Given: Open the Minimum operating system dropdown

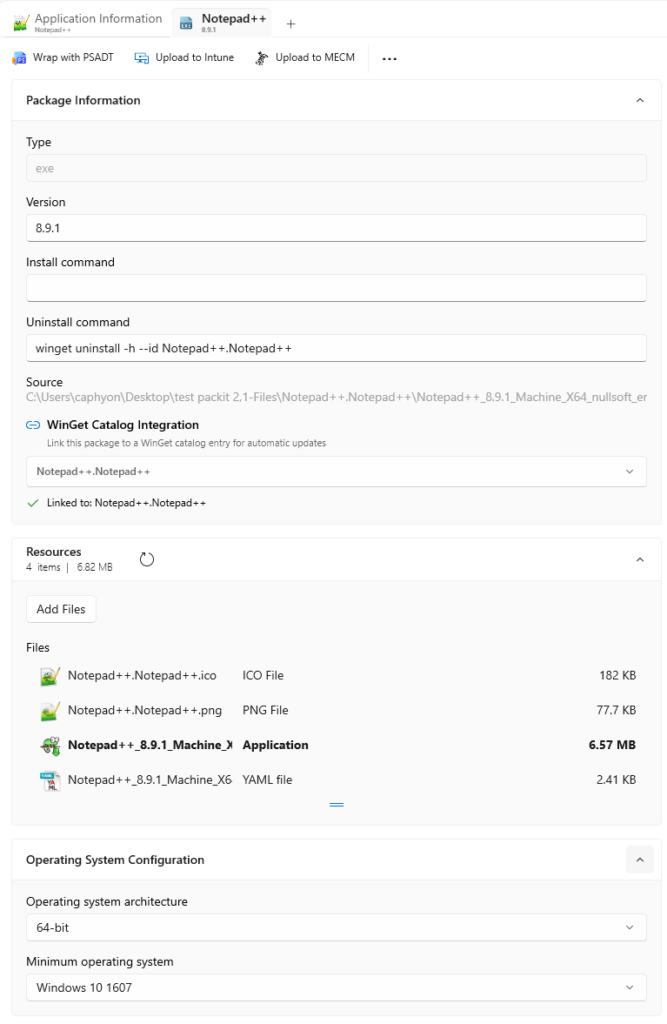Looking at the screenshot, I should (x=336, y=987).
